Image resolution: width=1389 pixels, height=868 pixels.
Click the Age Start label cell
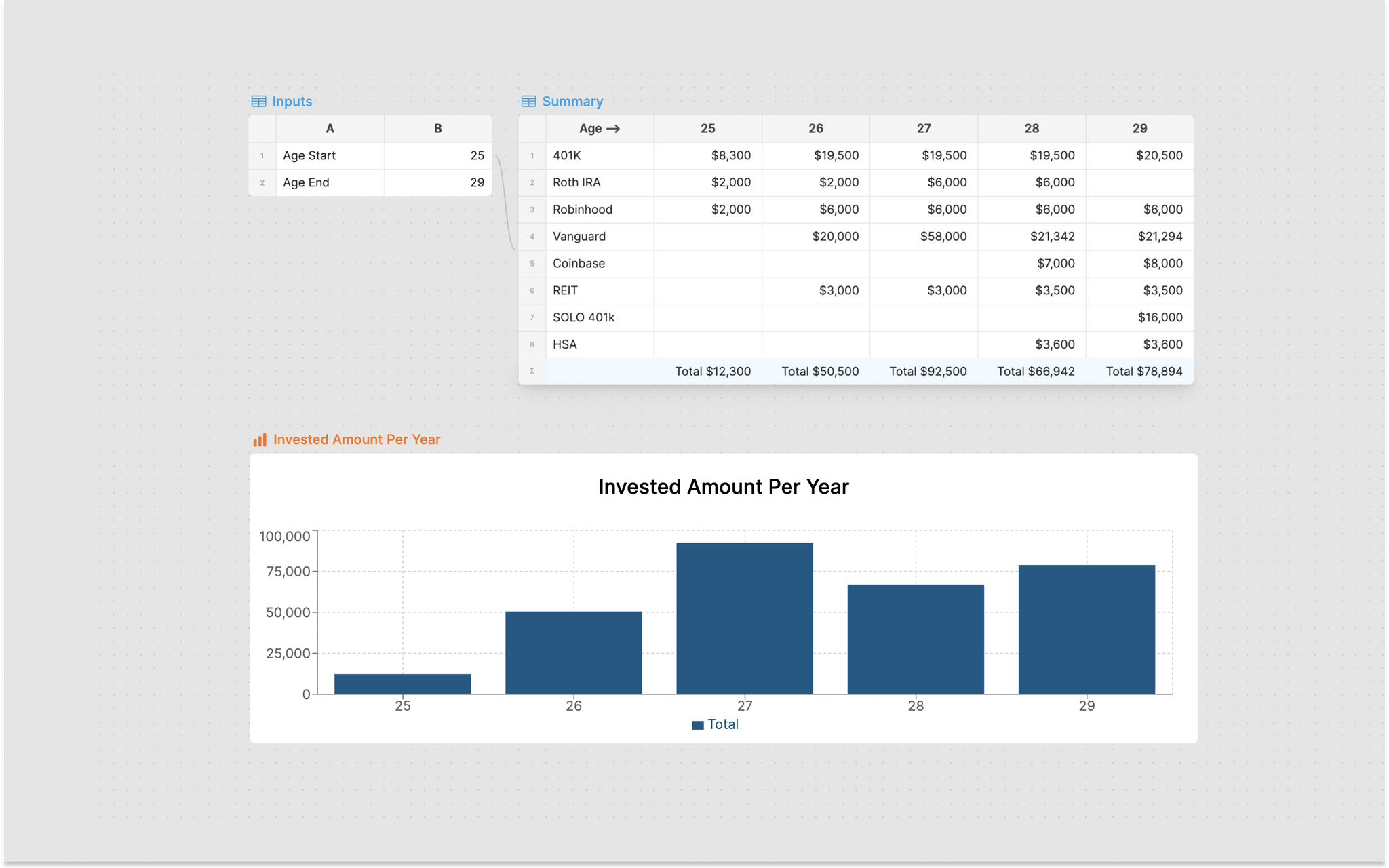pyautogui.click(x=330, y=155)
